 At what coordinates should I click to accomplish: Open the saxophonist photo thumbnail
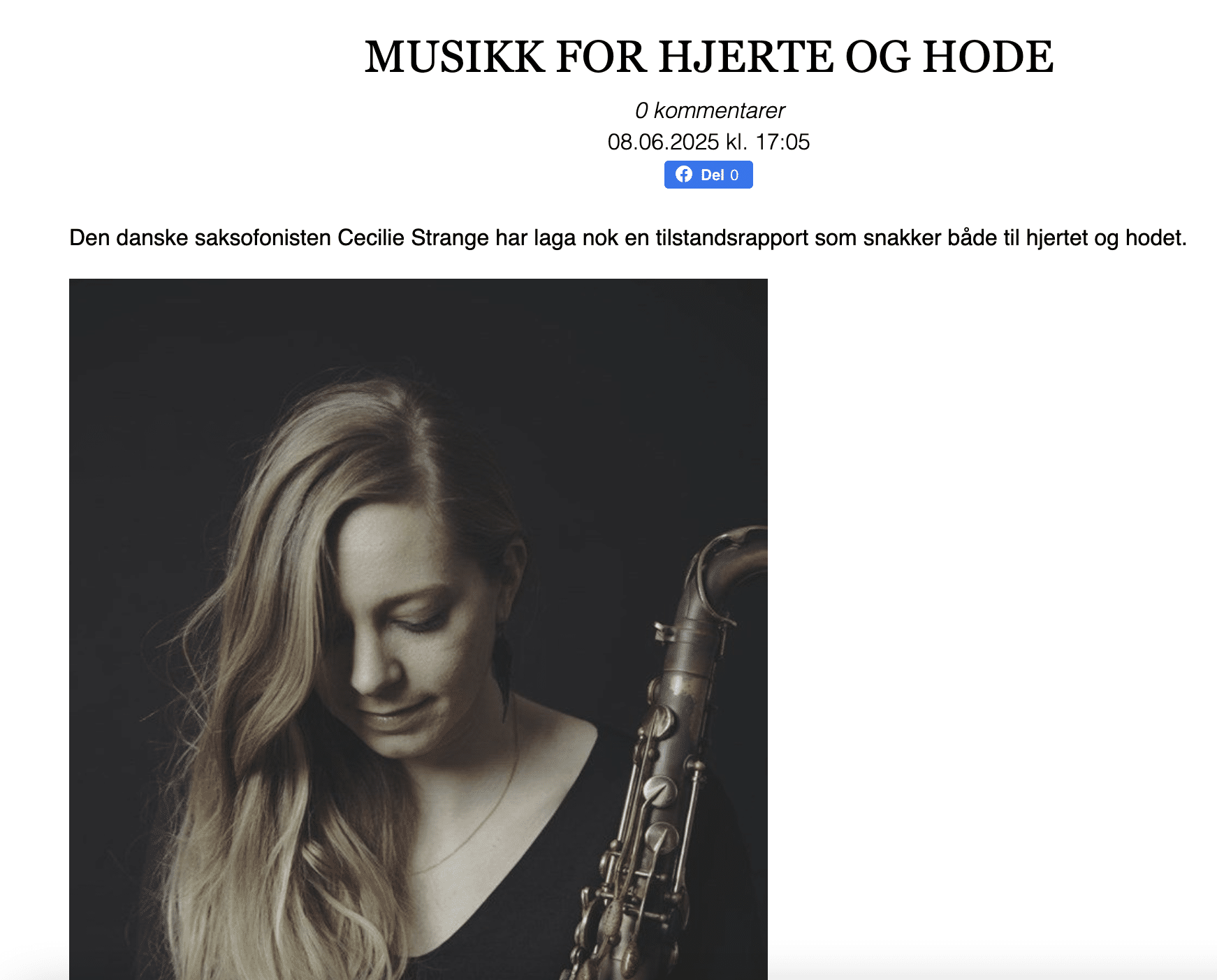(418, 629)
